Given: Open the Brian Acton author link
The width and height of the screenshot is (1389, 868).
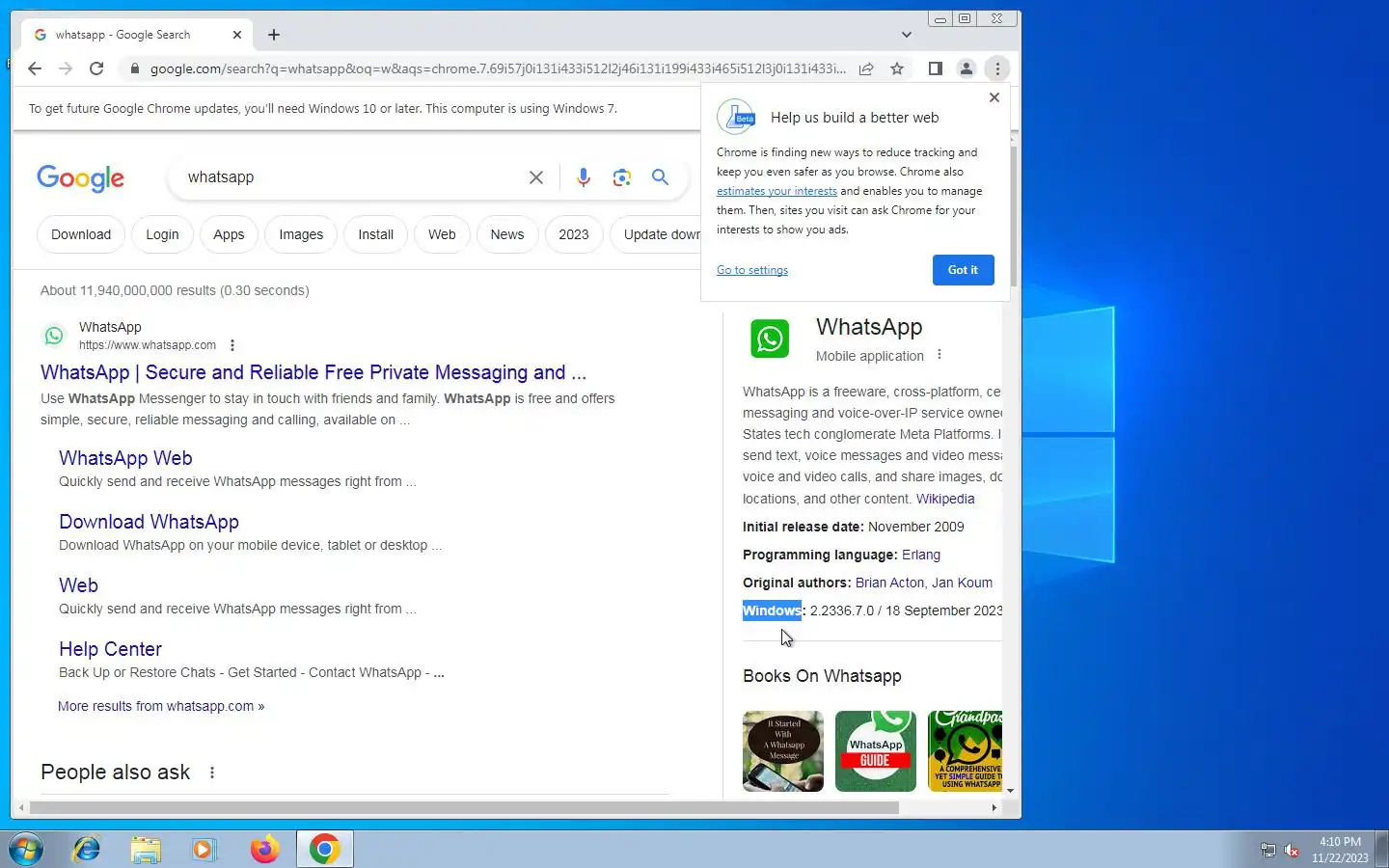Looking at the screenshot, I should 889,583.
